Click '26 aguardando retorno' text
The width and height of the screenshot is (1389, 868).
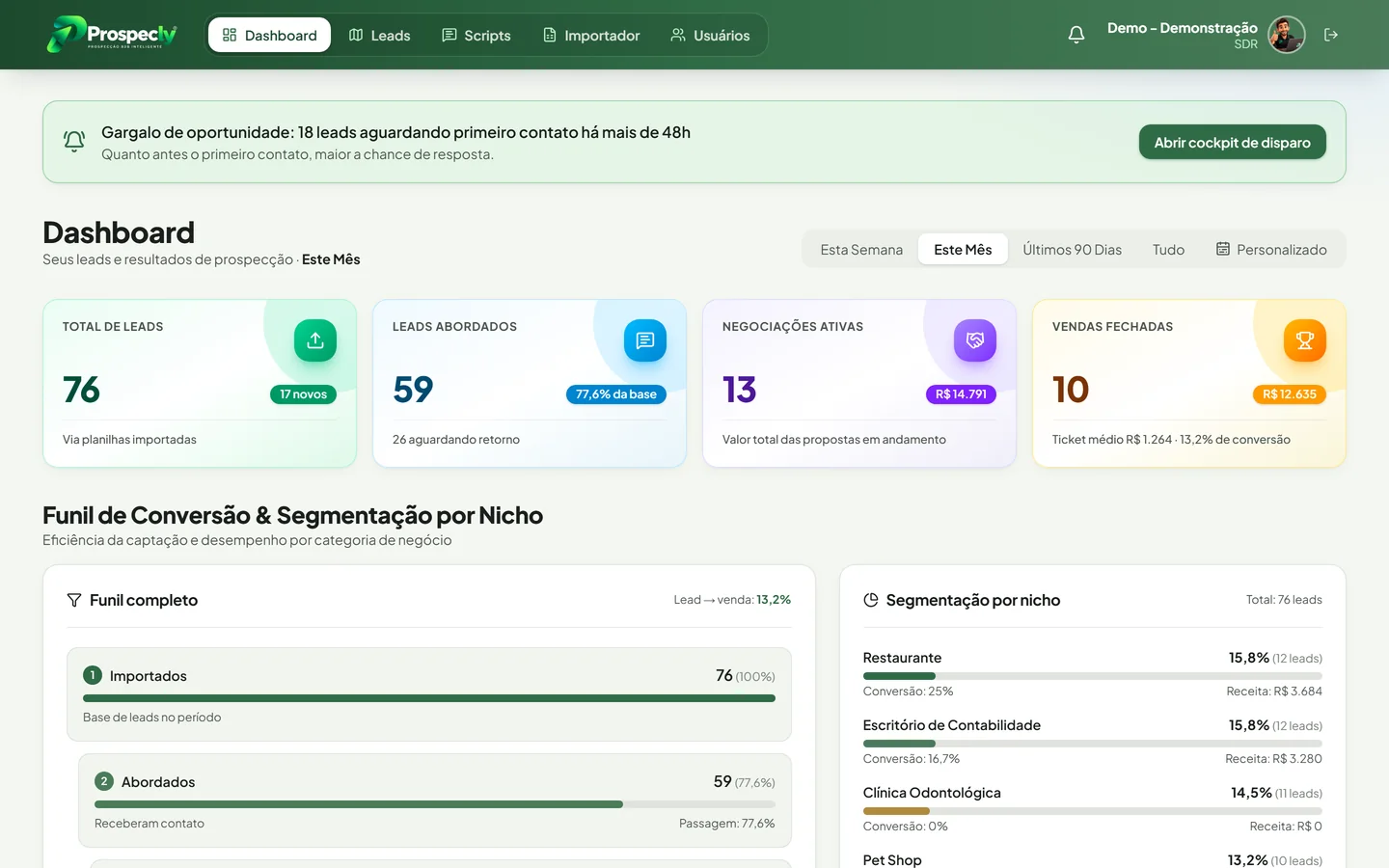point(456,440)
